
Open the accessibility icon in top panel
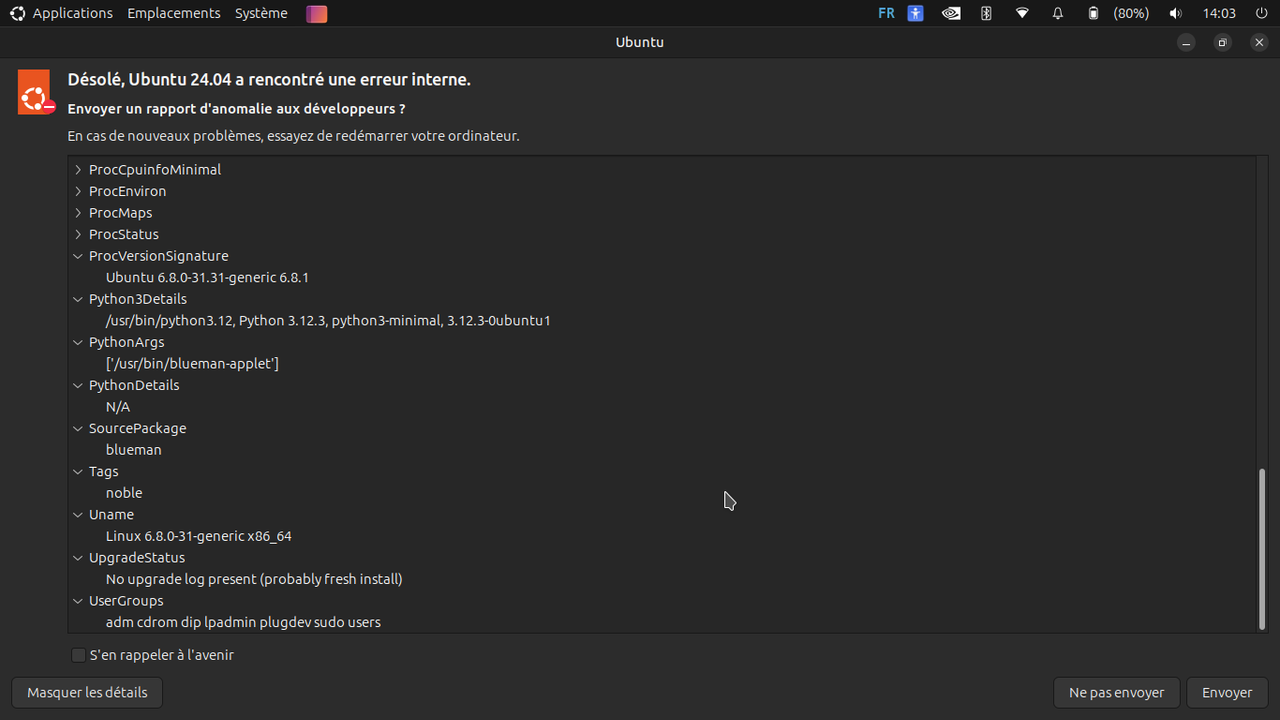click(916, 13)
